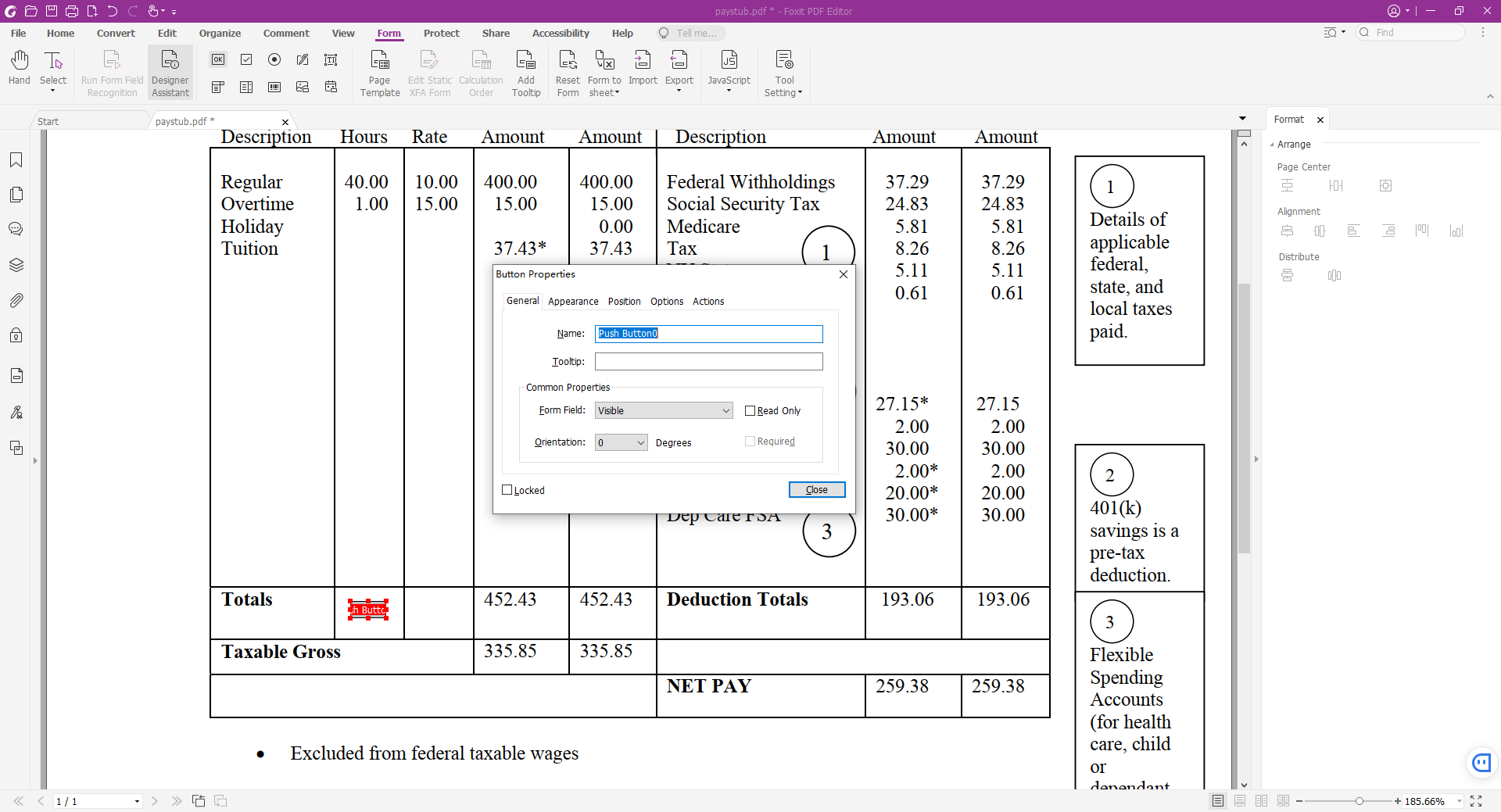Click the Tell me search box

pyautogui.click(x=691, y=33)
